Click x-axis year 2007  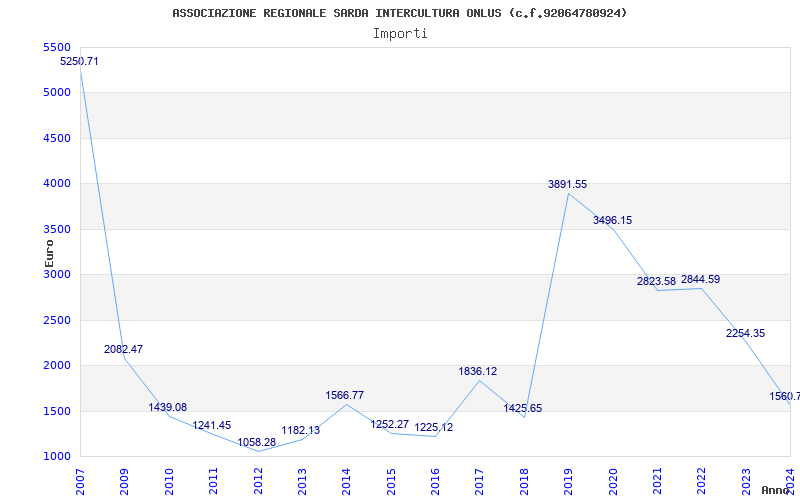(x=80, y=481)
